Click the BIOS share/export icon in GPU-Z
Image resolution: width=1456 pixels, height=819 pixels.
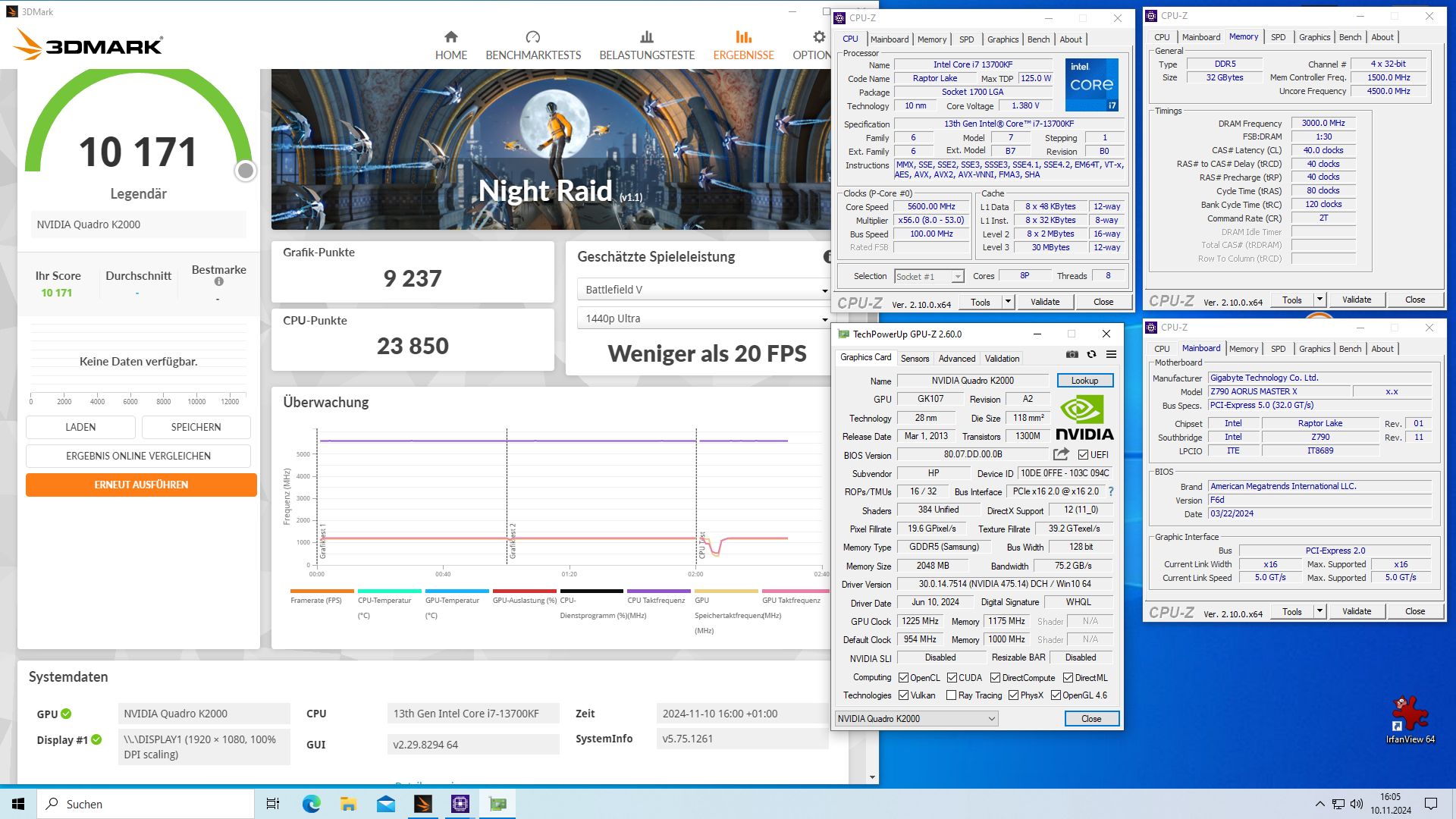pos(1061,453)
